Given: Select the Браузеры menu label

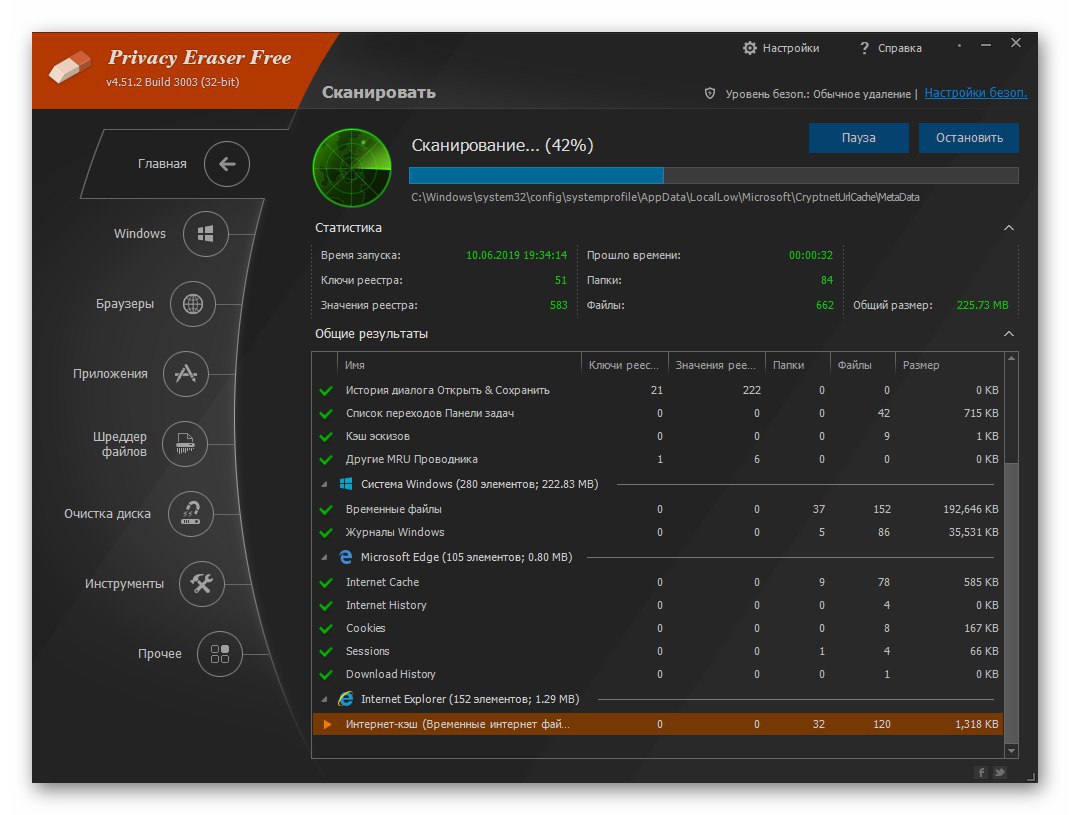Looking at the screenshot, I should point(125,304).
